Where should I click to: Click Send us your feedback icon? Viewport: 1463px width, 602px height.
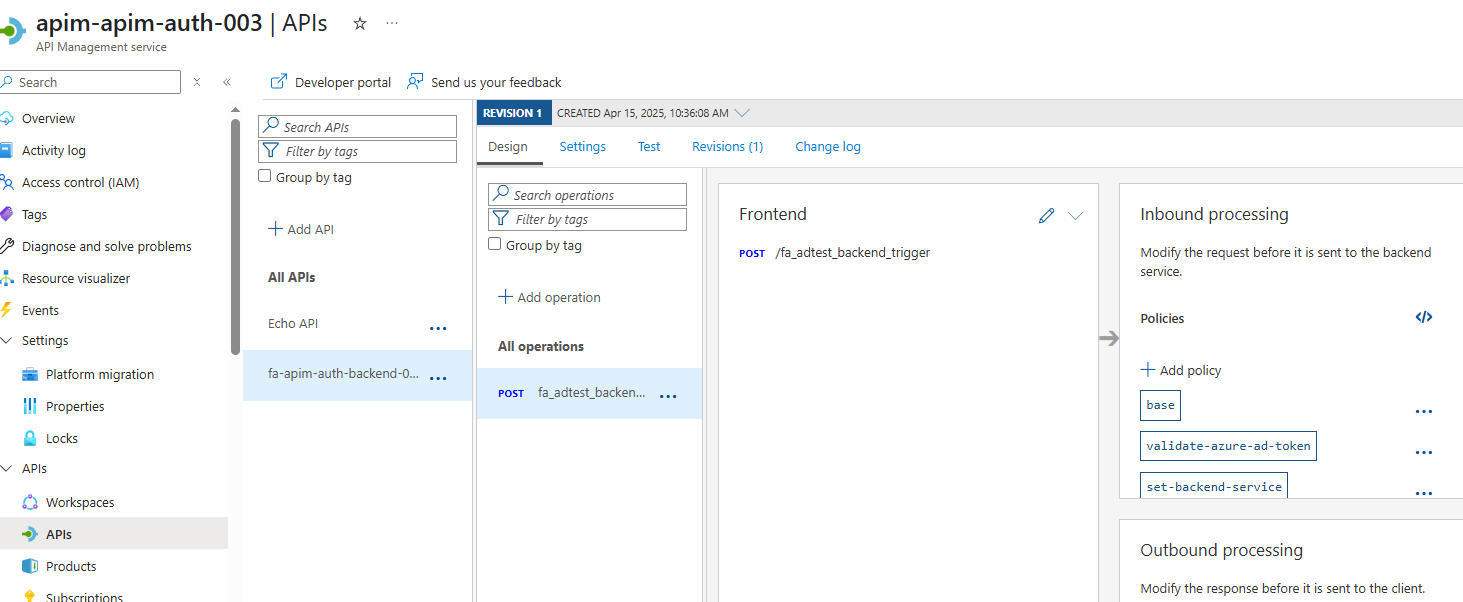click(415, 82)
